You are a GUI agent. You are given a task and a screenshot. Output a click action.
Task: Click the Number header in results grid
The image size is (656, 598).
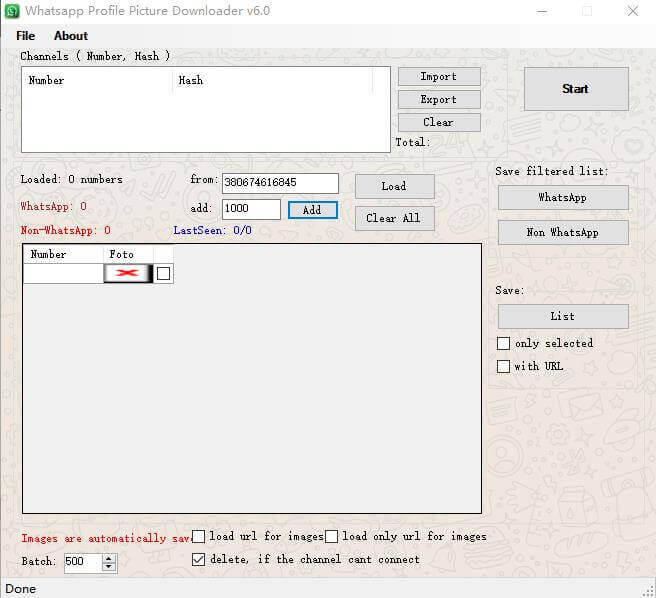click(63, 254)
